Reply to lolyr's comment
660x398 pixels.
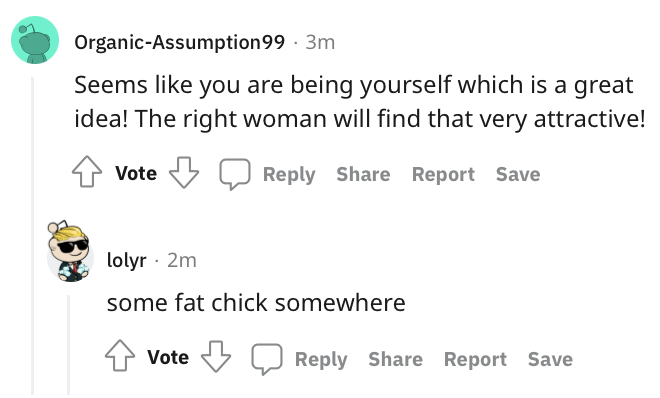click(321, 359)
